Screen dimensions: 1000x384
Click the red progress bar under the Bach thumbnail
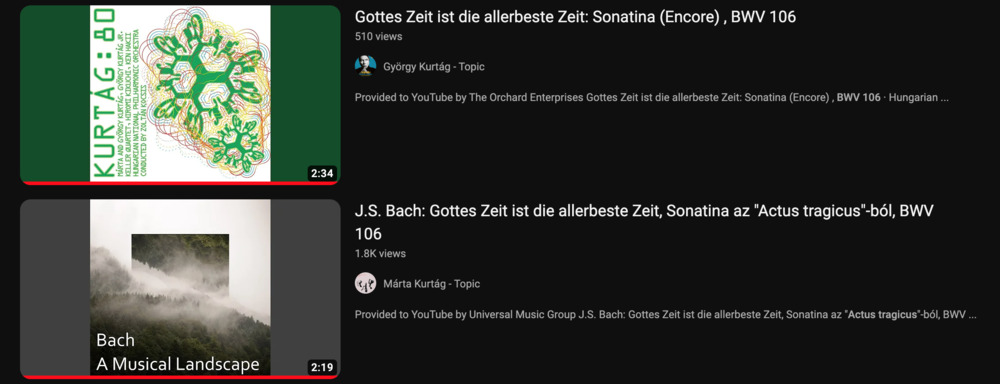click(180, 377)
